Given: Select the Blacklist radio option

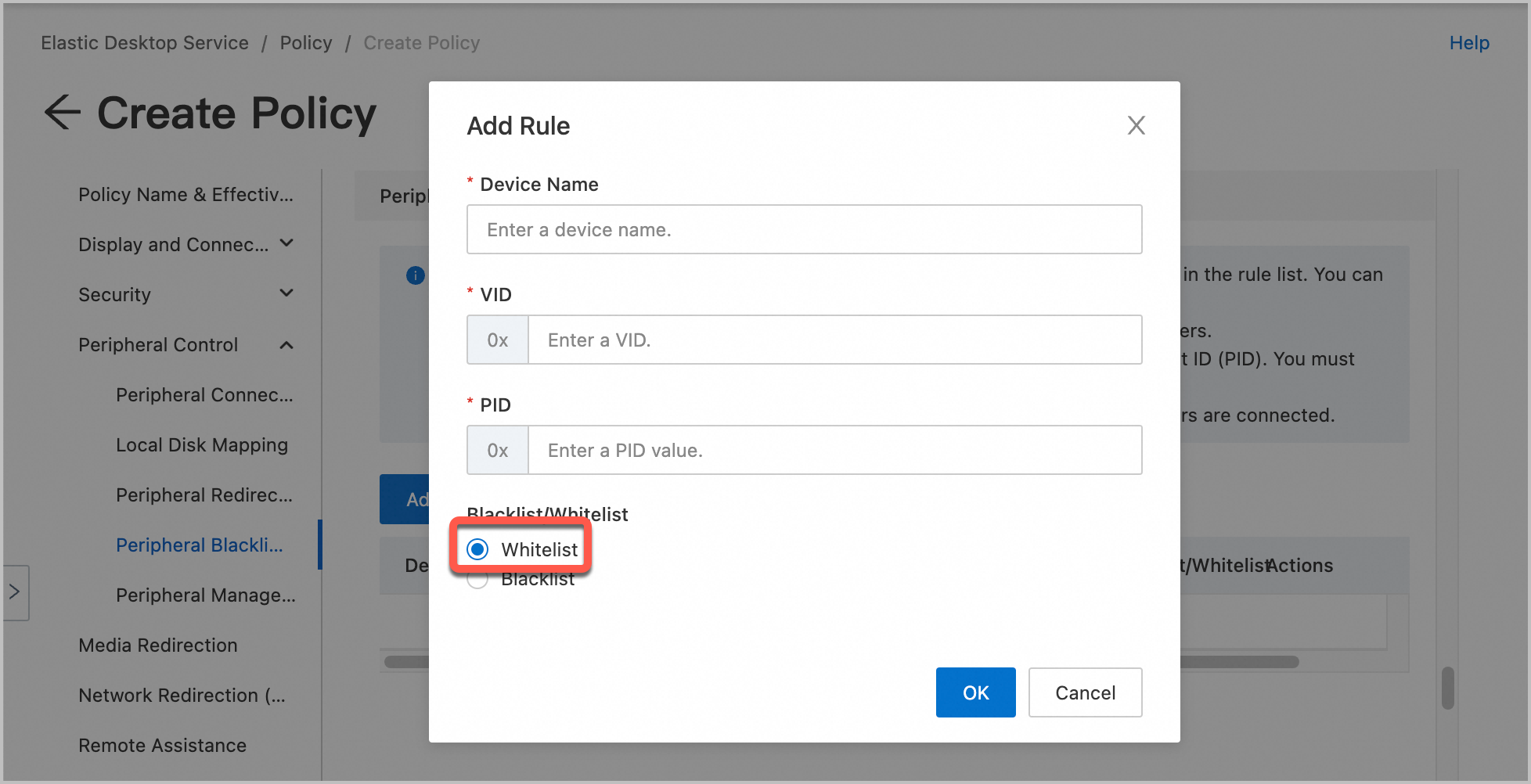Looking at the screenshot, I should pyautogui.click(x=478, y=580).
